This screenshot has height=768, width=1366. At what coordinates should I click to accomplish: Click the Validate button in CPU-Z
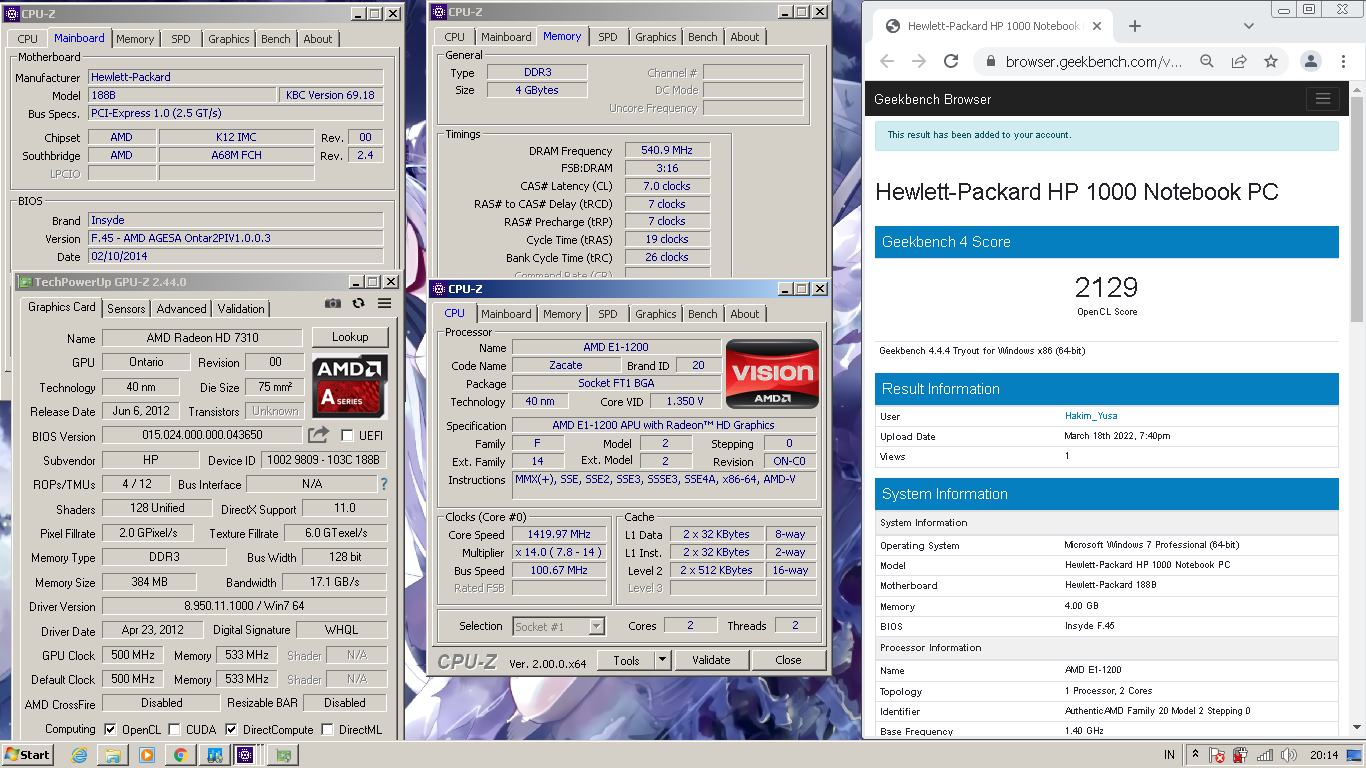(x=710, y=660)
